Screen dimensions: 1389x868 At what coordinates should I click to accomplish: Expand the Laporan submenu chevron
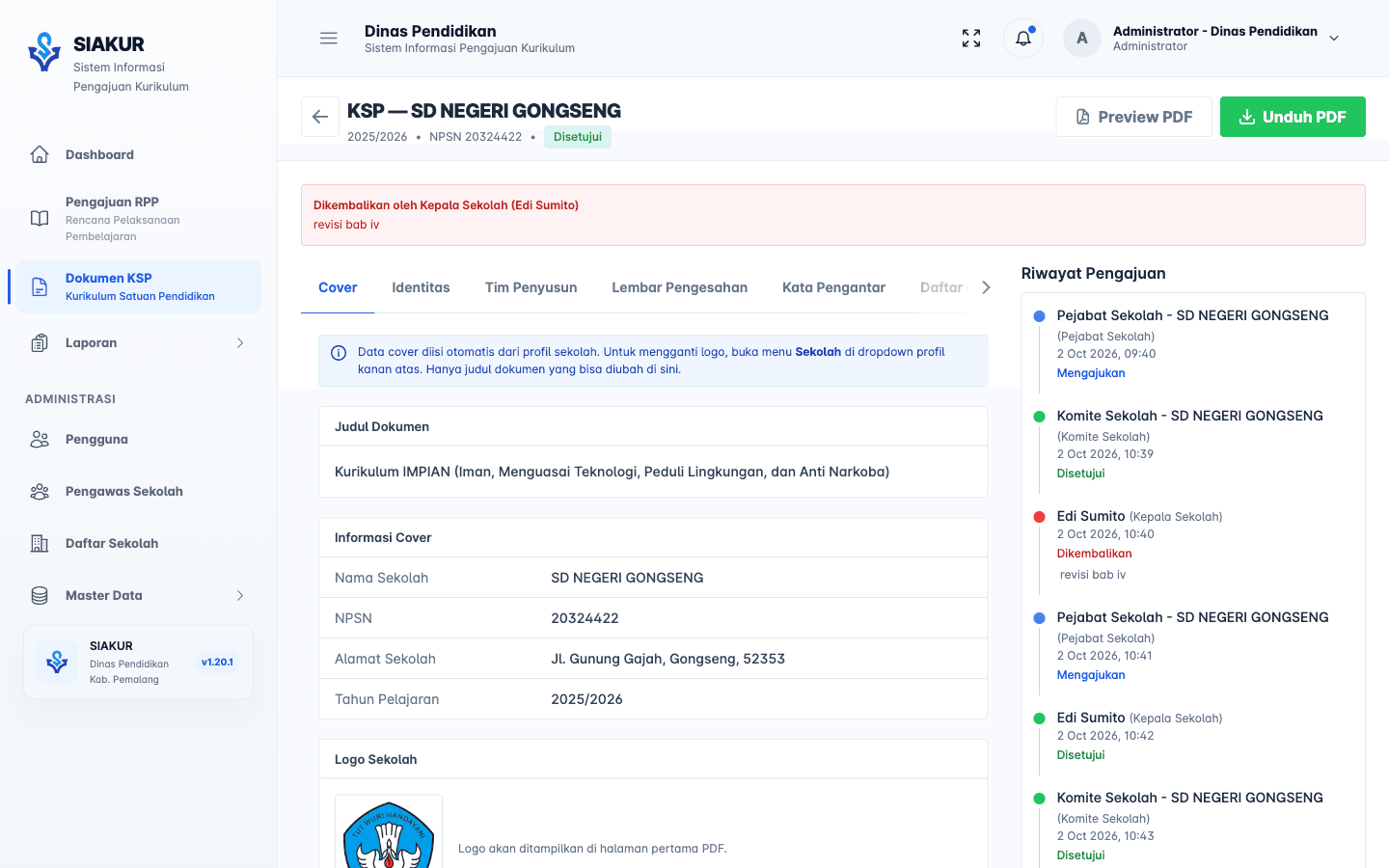(240, 342)
